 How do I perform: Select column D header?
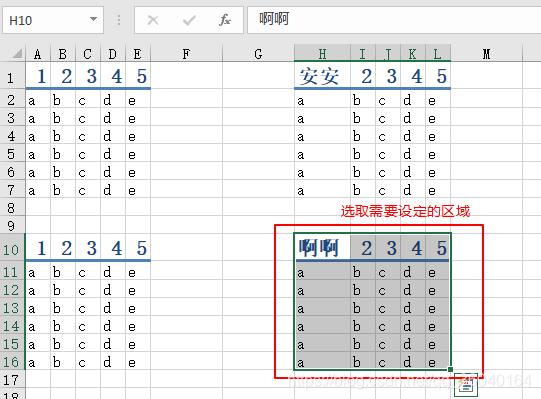(x=113, y=54)
